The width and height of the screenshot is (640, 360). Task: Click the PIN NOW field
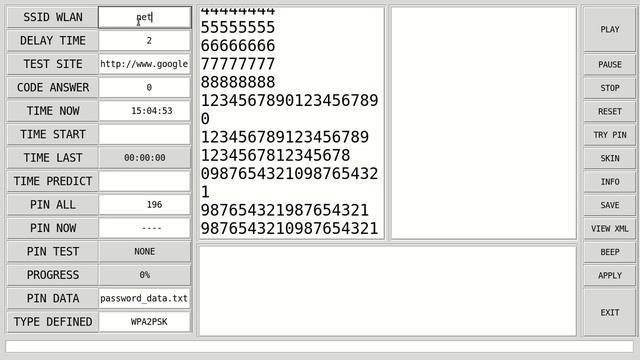(144, 228)
